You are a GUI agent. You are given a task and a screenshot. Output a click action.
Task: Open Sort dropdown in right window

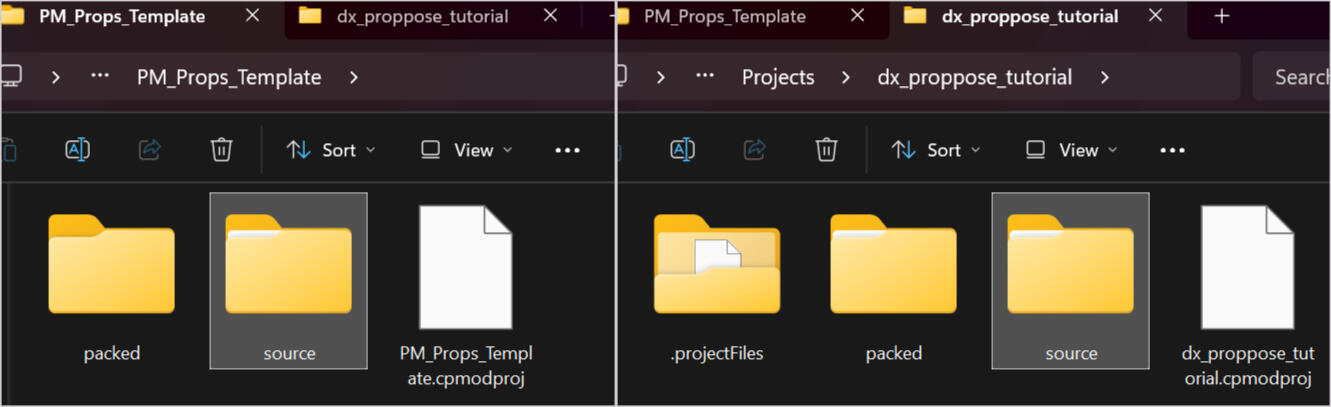click(936, 150)
